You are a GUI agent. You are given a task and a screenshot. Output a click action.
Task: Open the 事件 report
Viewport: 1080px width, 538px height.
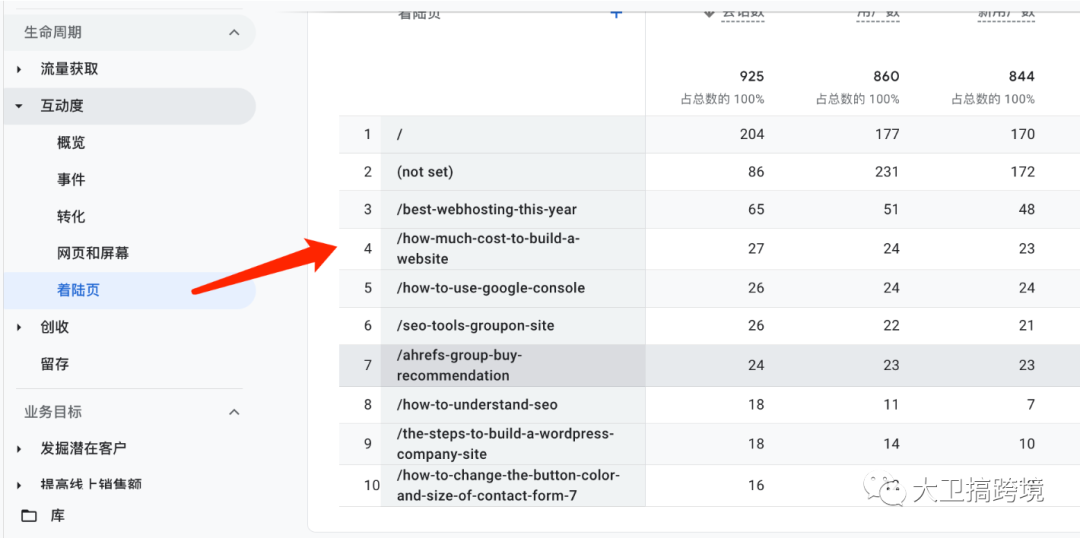pos(71,180)
